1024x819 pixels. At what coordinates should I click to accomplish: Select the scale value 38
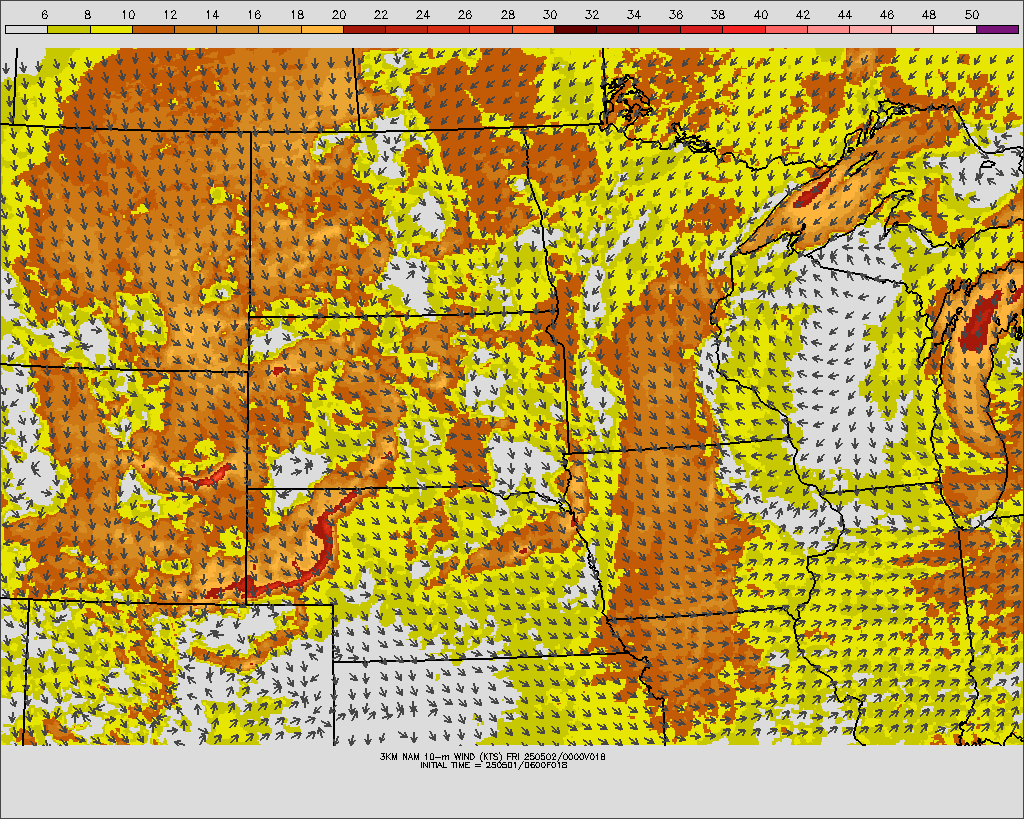718,14
